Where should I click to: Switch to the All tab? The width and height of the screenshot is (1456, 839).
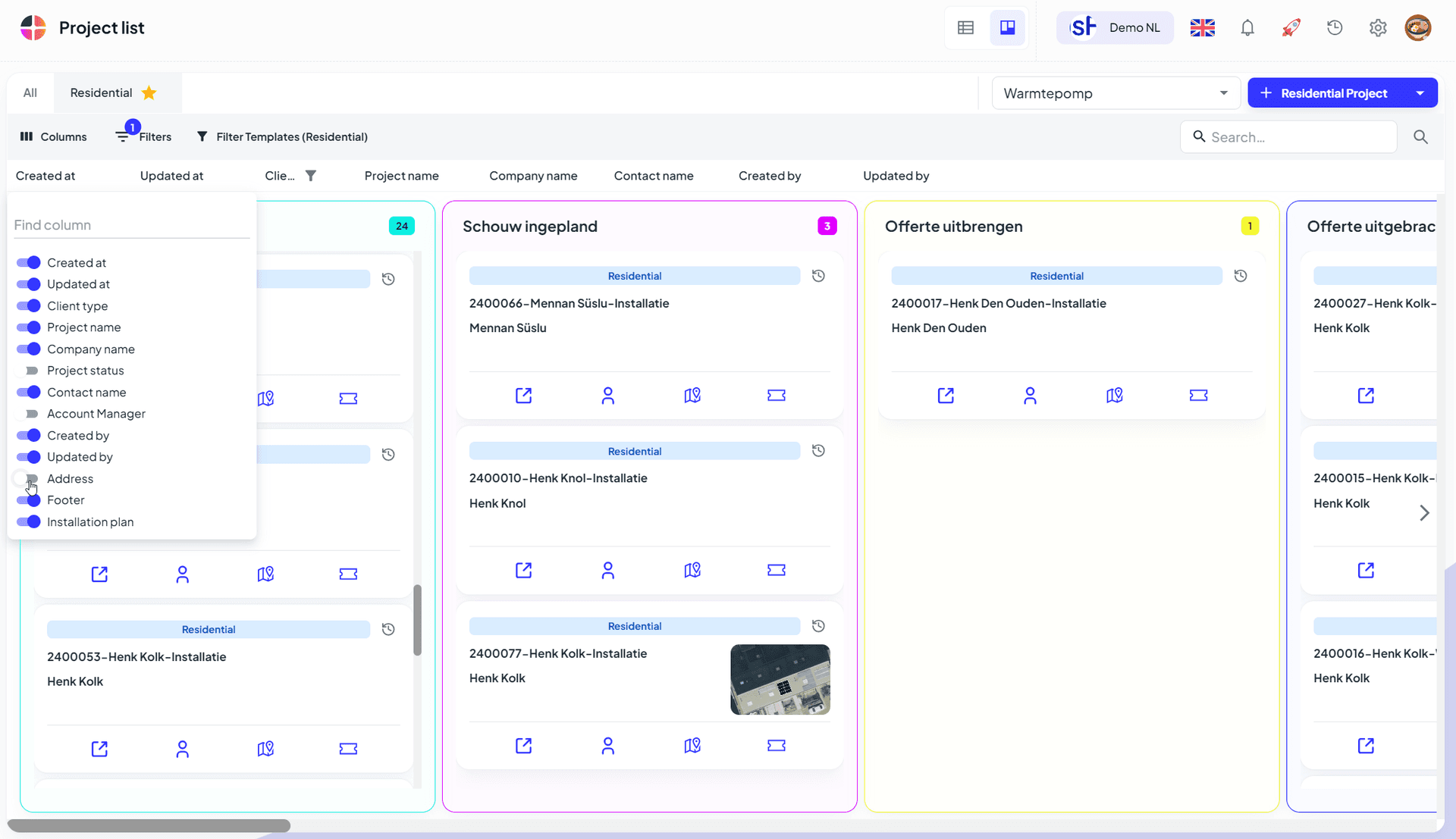[x=30, y=93]
